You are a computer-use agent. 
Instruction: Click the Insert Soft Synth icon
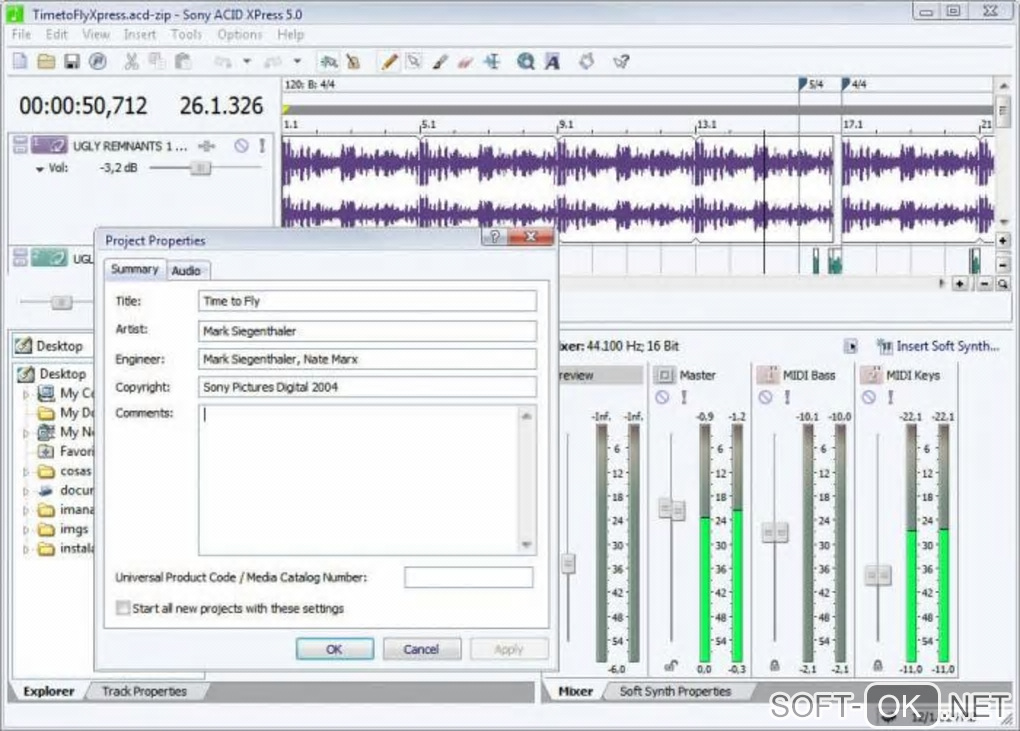(883, 346)
